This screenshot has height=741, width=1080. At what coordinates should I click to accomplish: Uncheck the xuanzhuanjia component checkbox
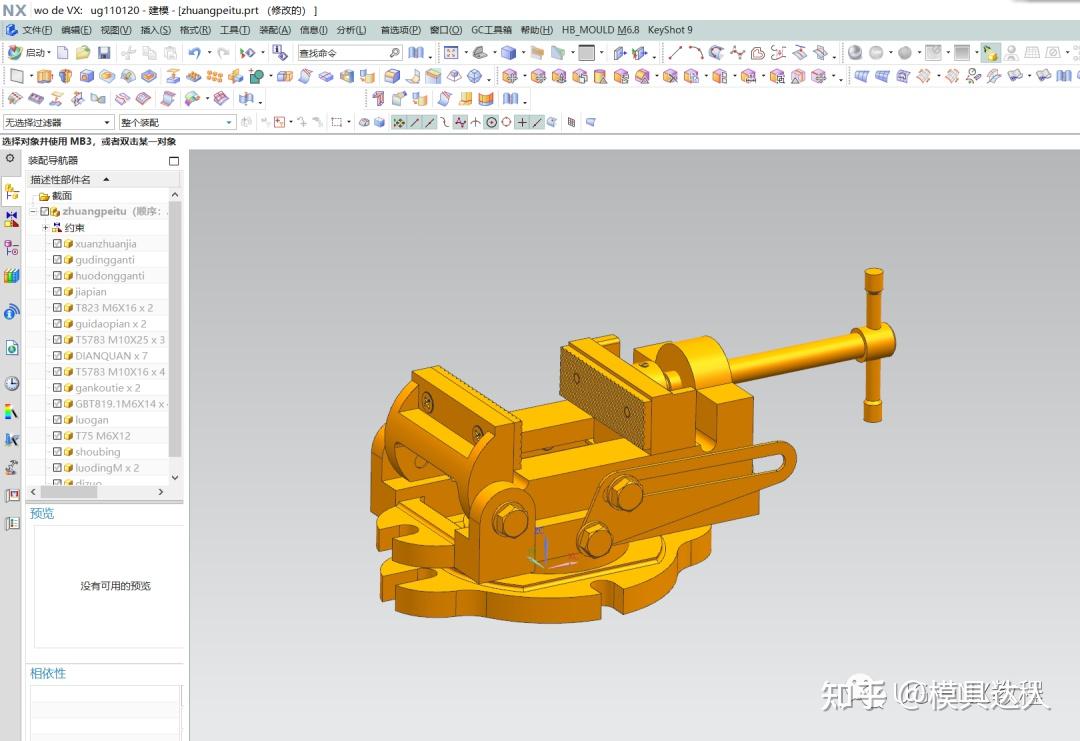tap(57, 244)
